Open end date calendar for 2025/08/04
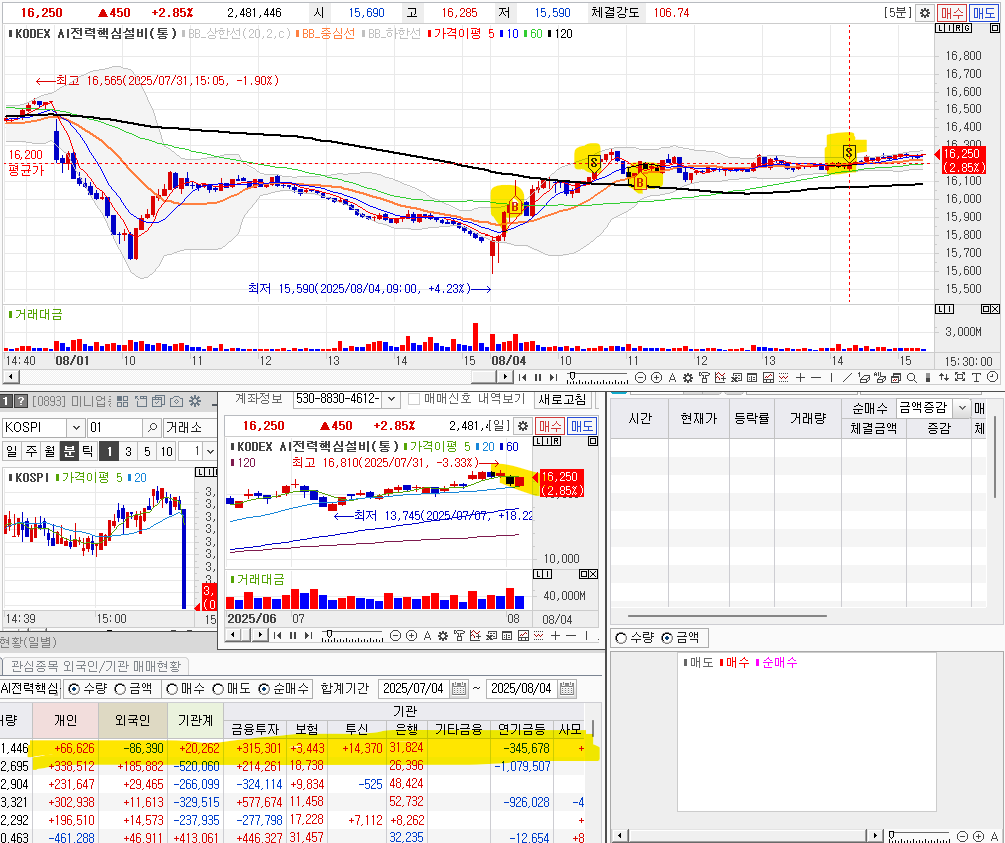 click(567, 689)
